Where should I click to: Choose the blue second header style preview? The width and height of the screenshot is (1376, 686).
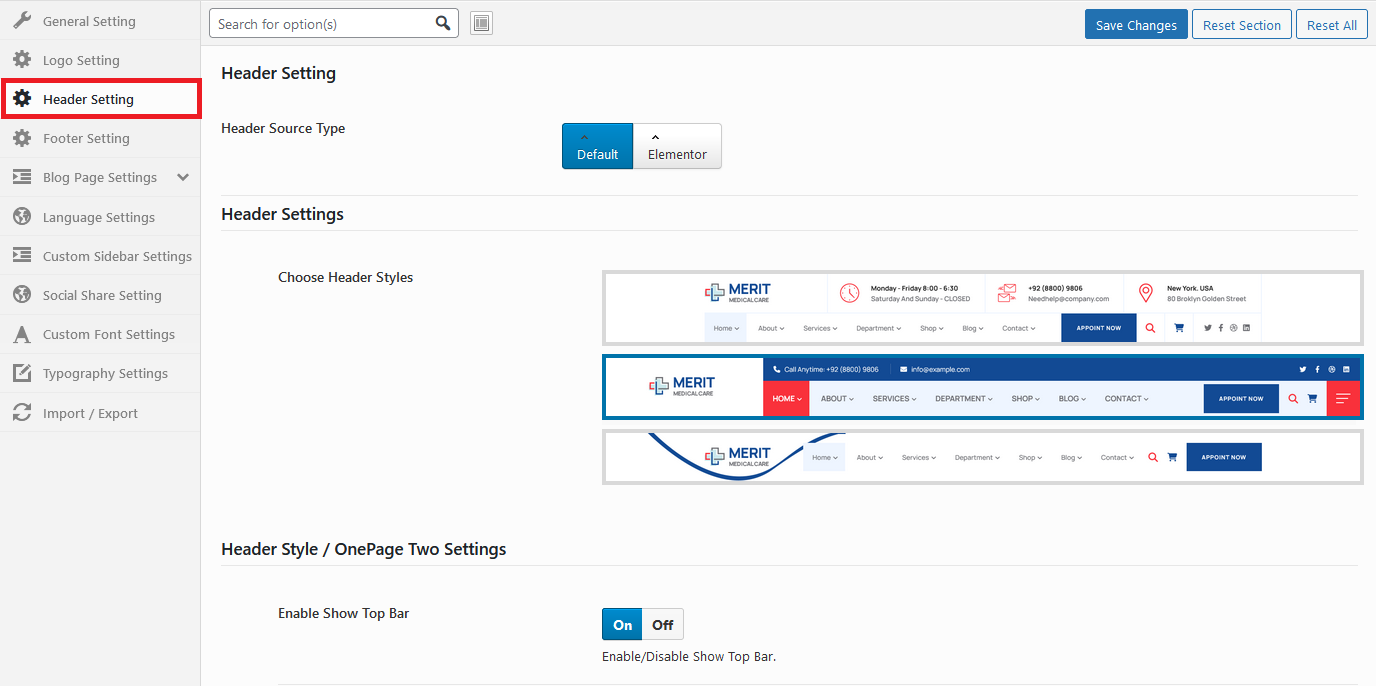point(981,387)
